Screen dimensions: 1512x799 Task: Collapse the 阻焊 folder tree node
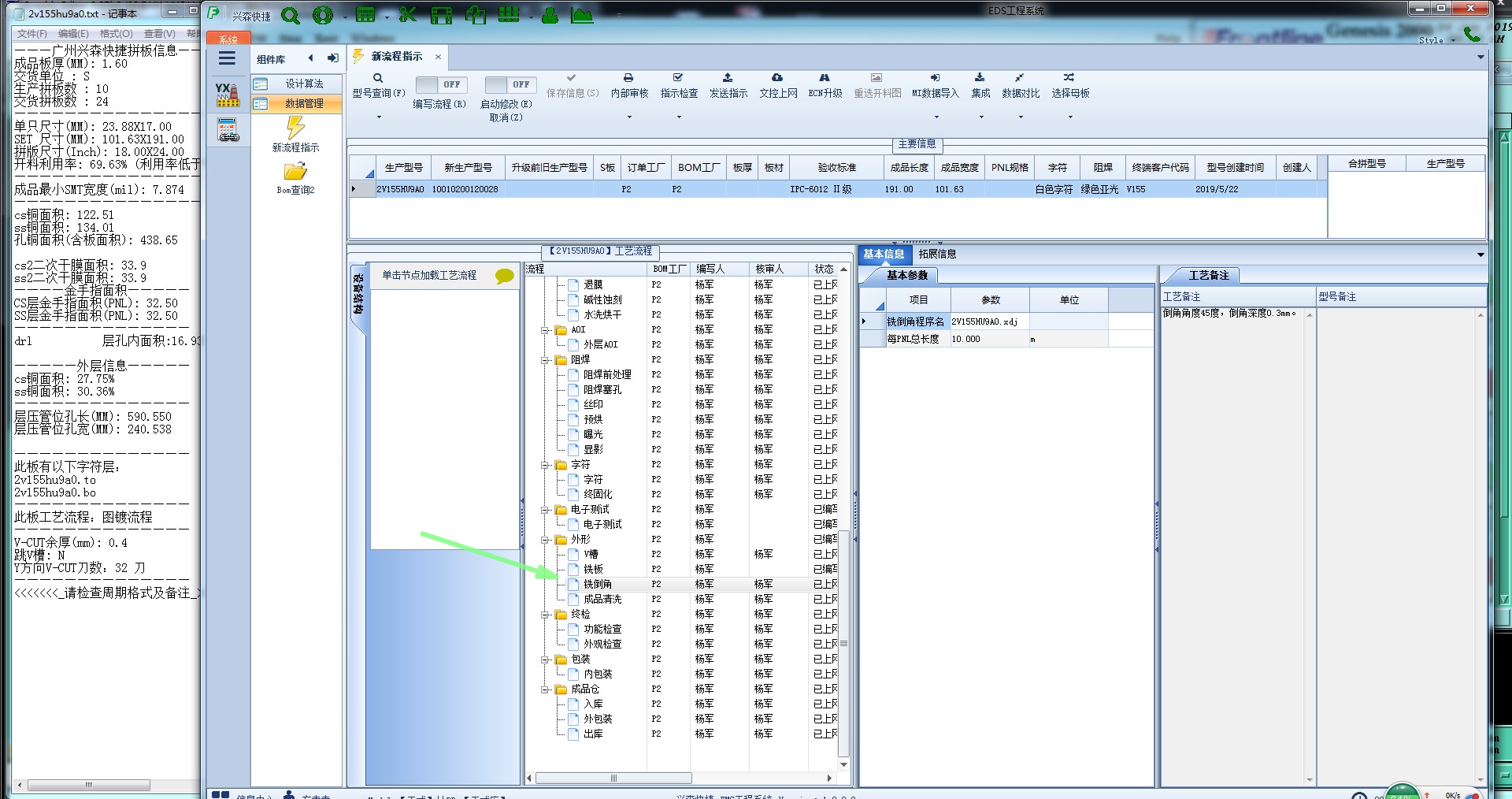pyautogui.click(x=545, y=360)
